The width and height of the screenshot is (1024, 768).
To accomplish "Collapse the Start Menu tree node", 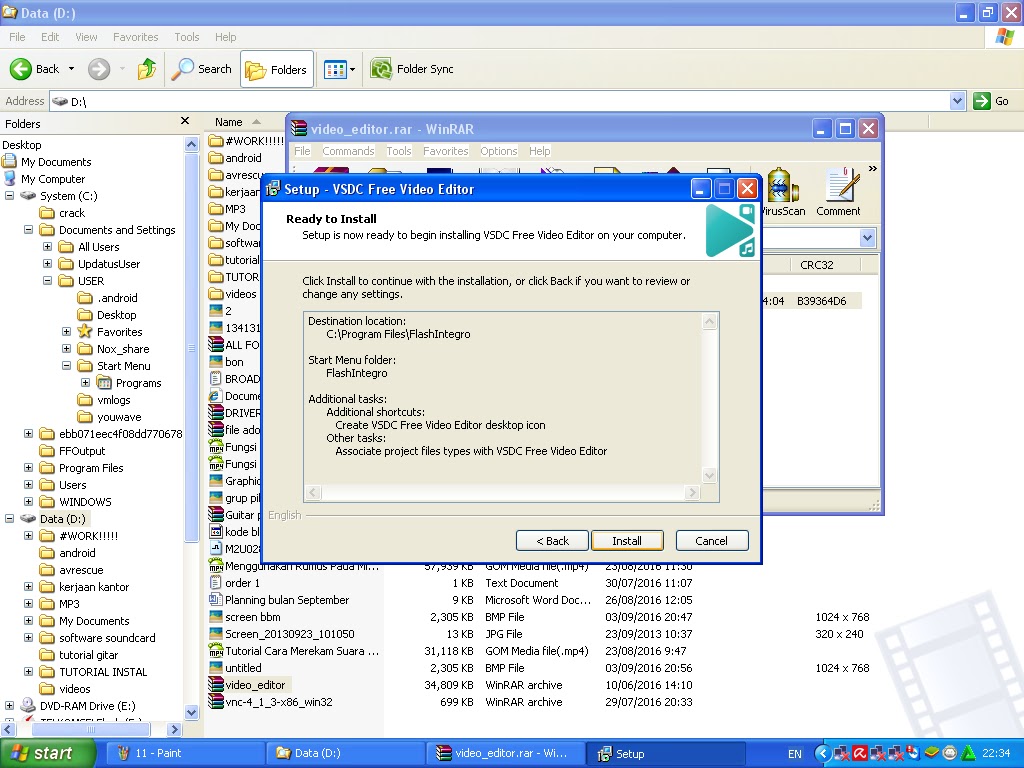I will click(x=67, y=366).
